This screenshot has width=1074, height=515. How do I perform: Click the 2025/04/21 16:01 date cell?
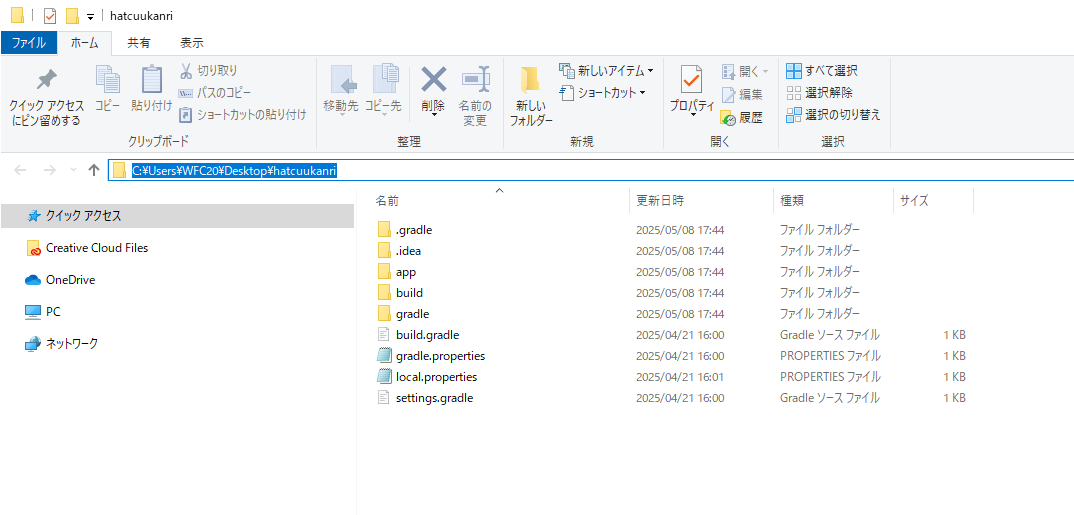(680, 377)
